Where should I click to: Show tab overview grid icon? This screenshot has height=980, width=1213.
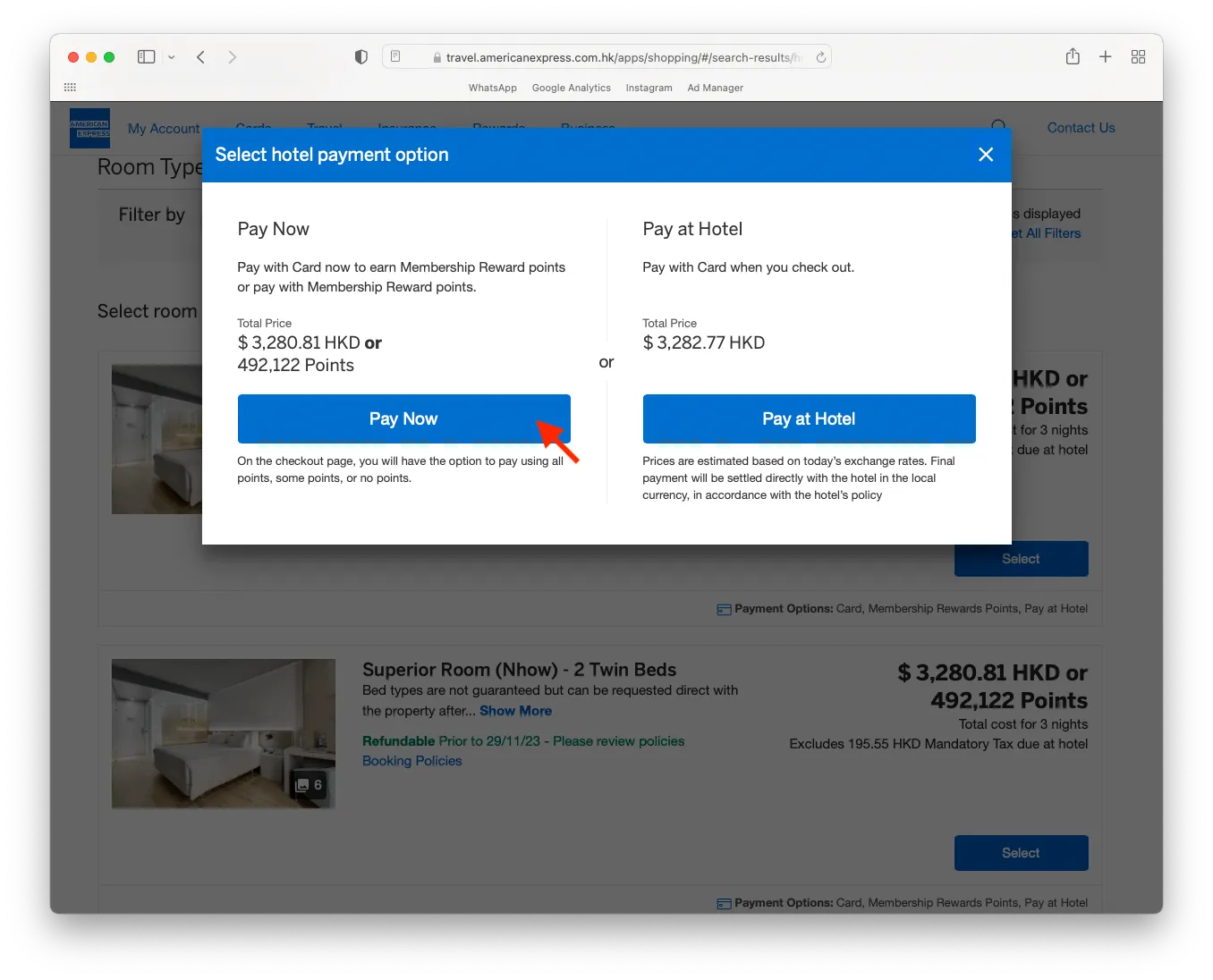[x=1138, y=57]
